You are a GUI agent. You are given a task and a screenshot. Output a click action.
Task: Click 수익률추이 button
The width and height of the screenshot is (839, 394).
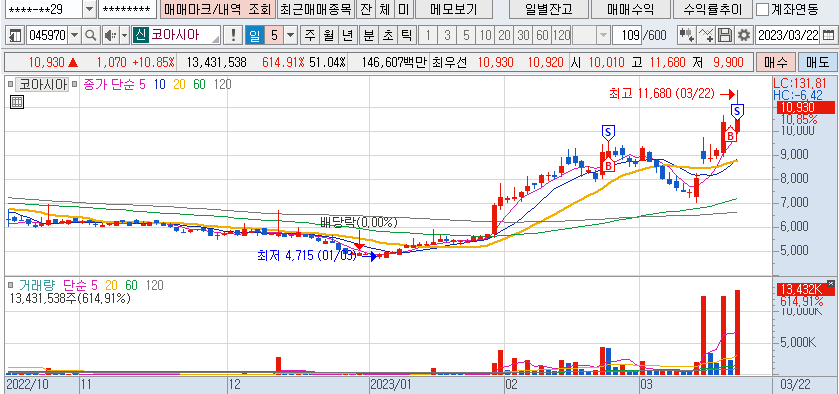click(713, 9)
